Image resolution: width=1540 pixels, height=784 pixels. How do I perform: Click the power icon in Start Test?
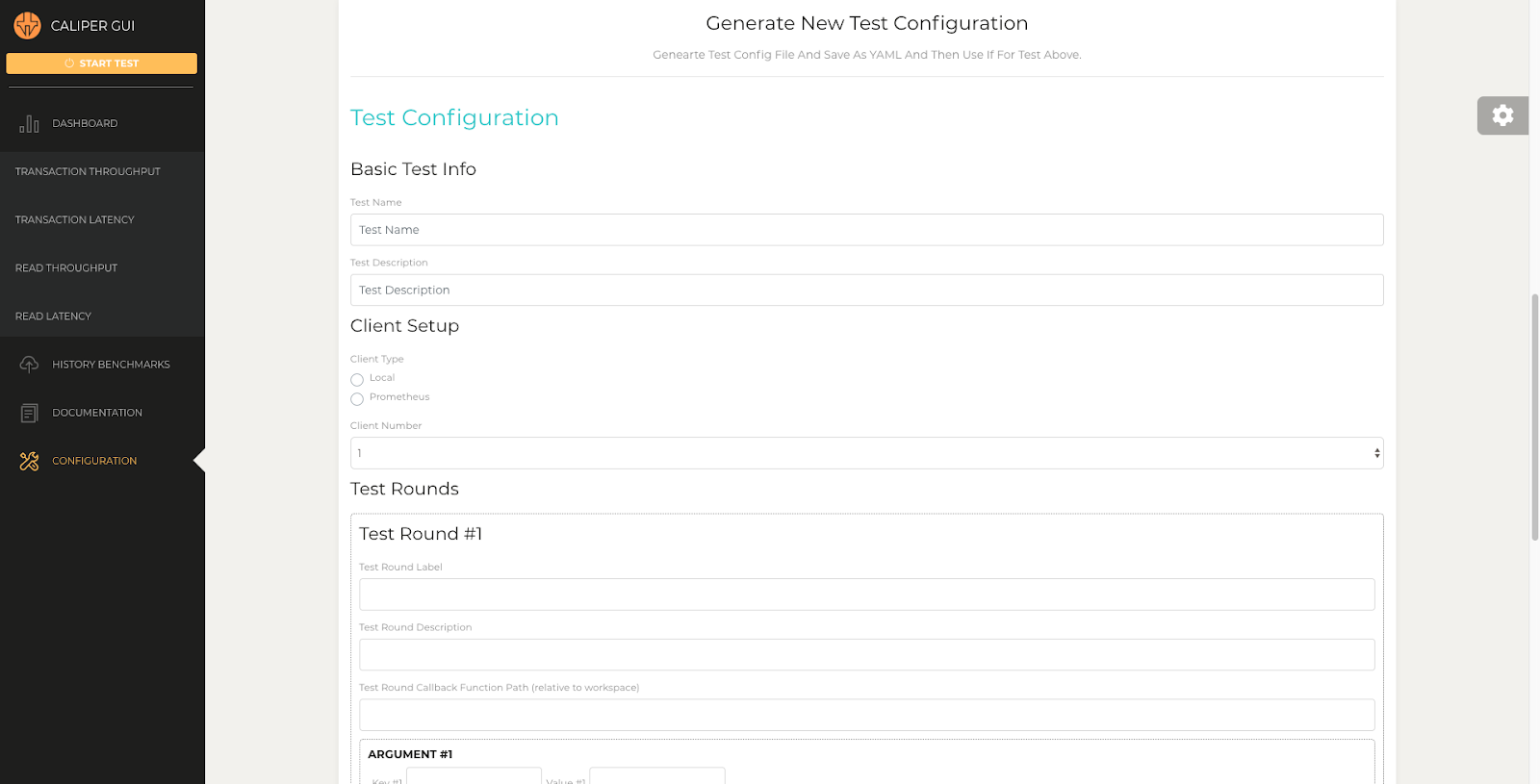click(x=69, y=63)
